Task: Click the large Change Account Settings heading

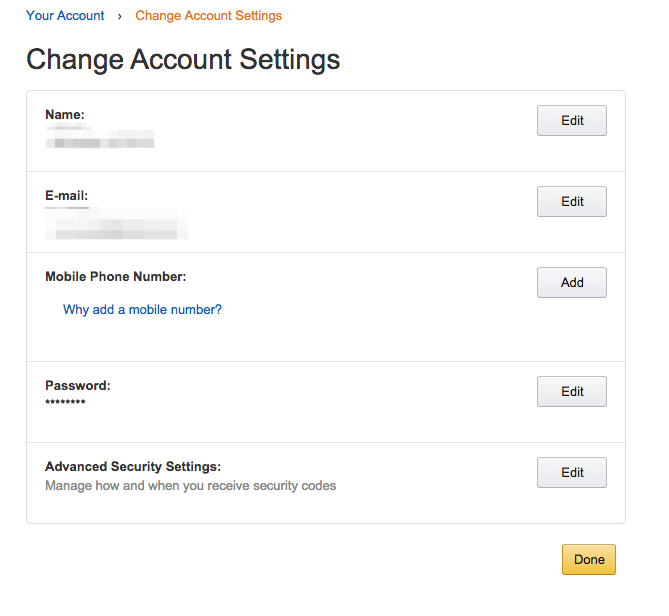Action: click(183, 59)
